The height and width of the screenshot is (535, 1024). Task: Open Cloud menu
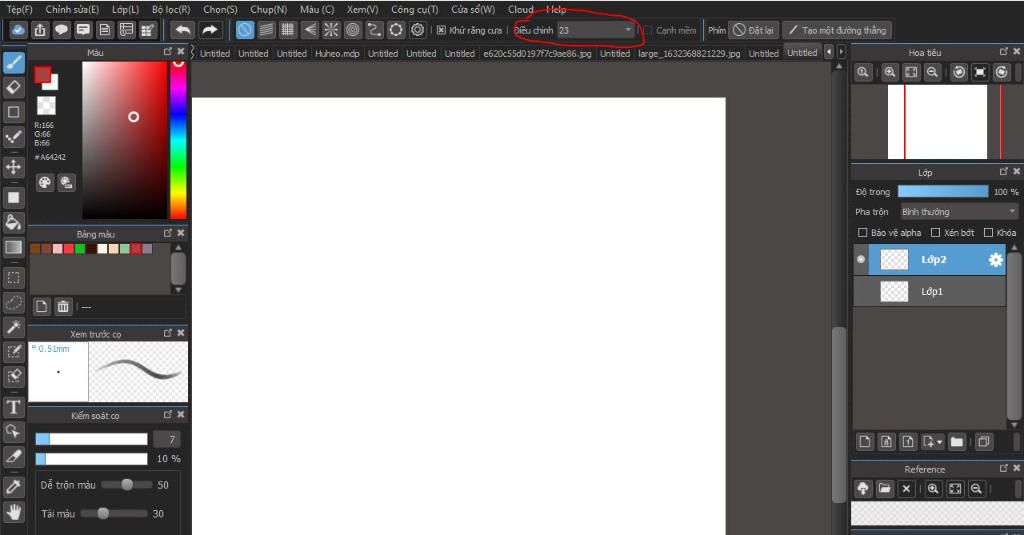pos(520,9)
